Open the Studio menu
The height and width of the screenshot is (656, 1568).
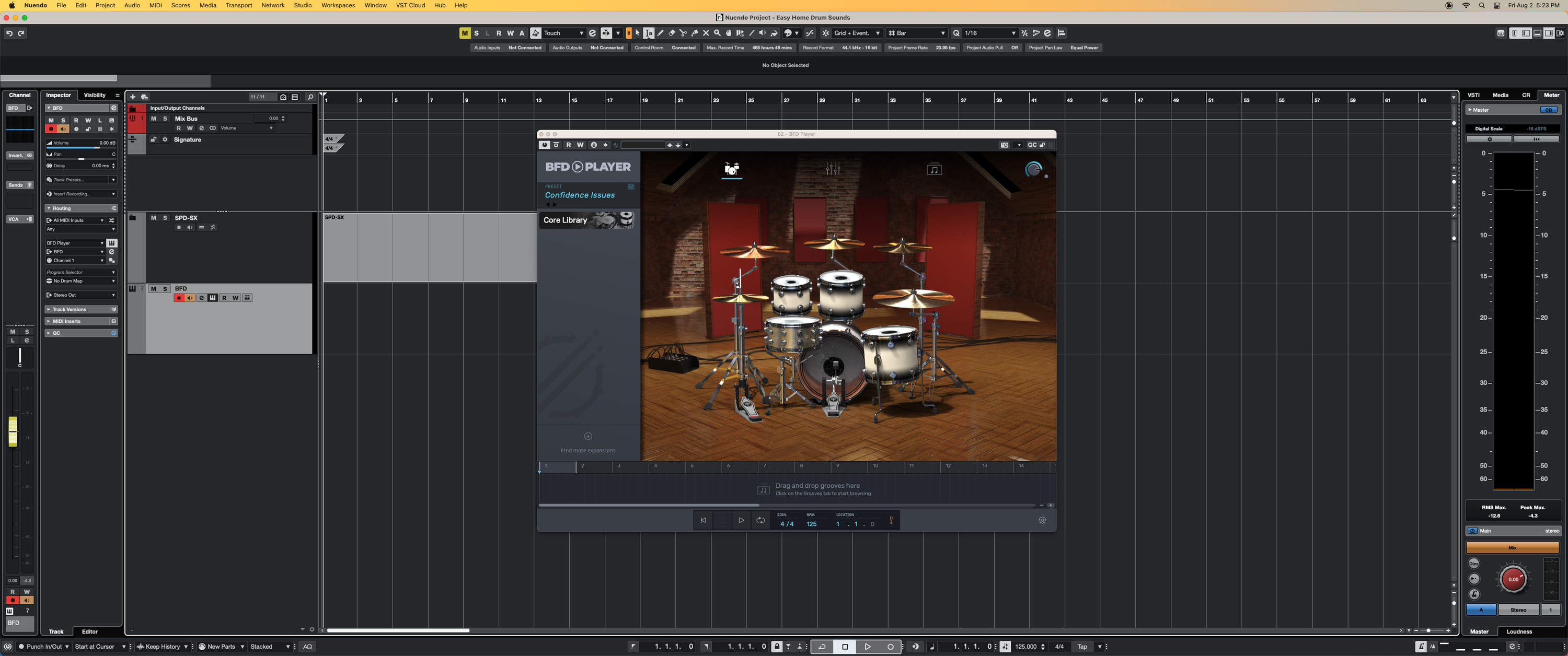pyautogui.click(x=303, y=5)
